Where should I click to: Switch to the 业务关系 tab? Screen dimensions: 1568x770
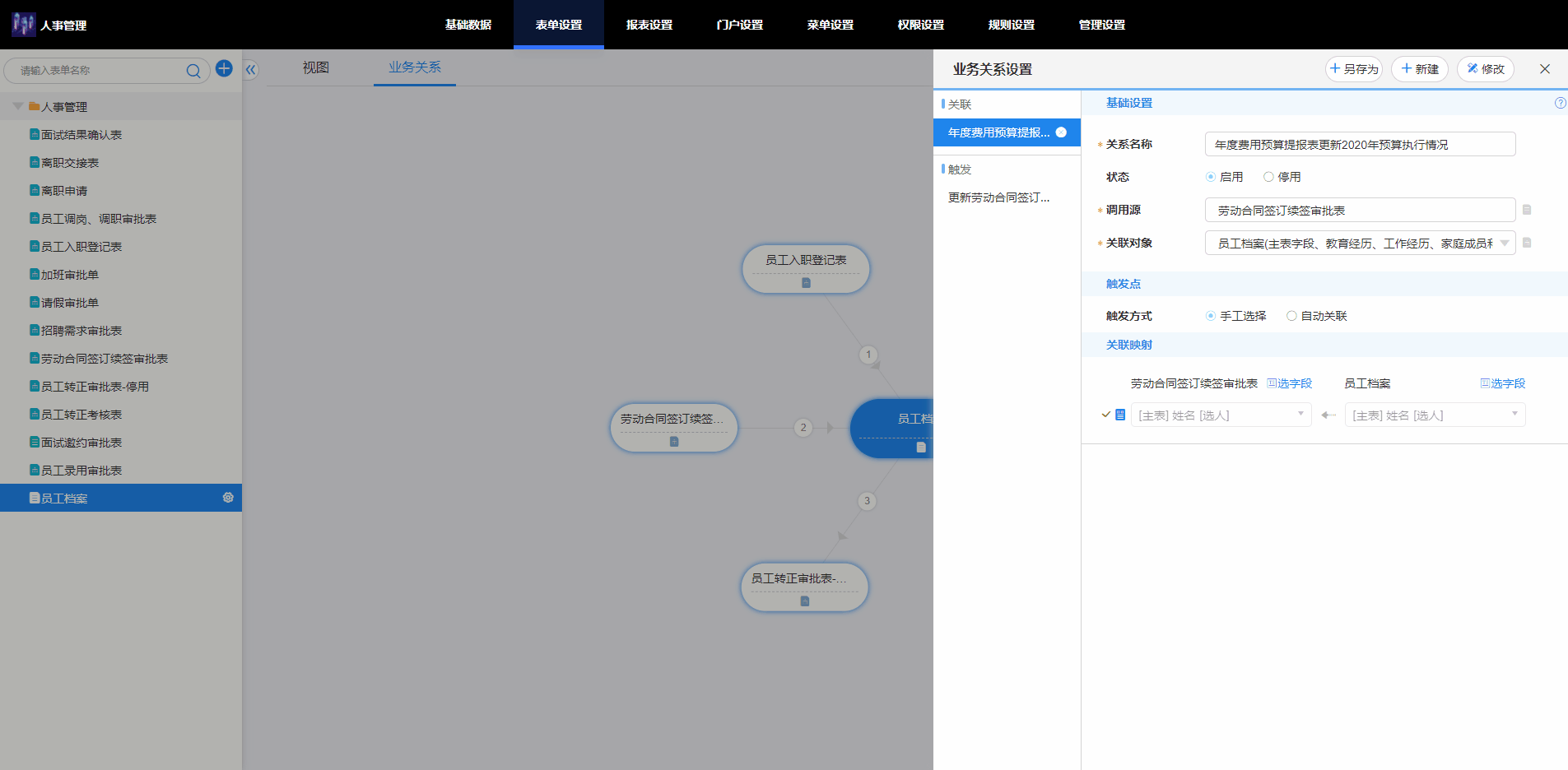pyautogui.click(x=415, y=68)
